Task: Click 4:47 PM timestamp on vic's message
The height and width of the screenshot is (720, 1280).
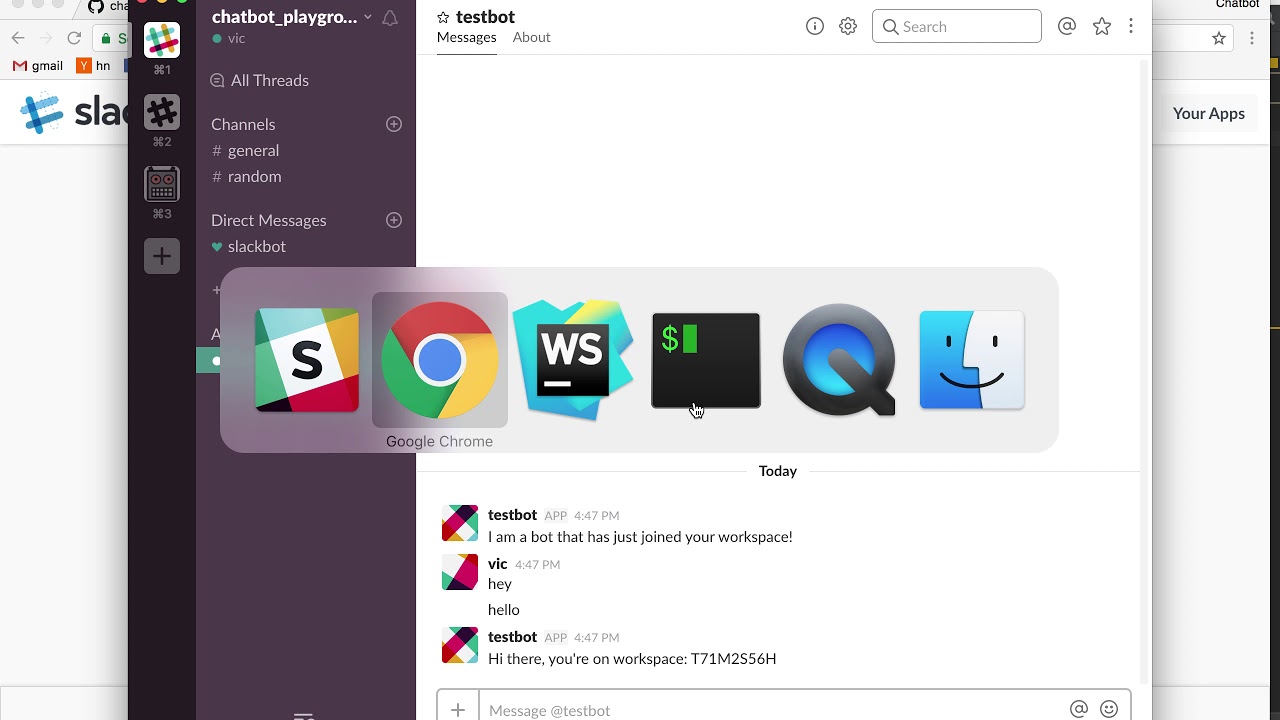Action: [537, 565]
